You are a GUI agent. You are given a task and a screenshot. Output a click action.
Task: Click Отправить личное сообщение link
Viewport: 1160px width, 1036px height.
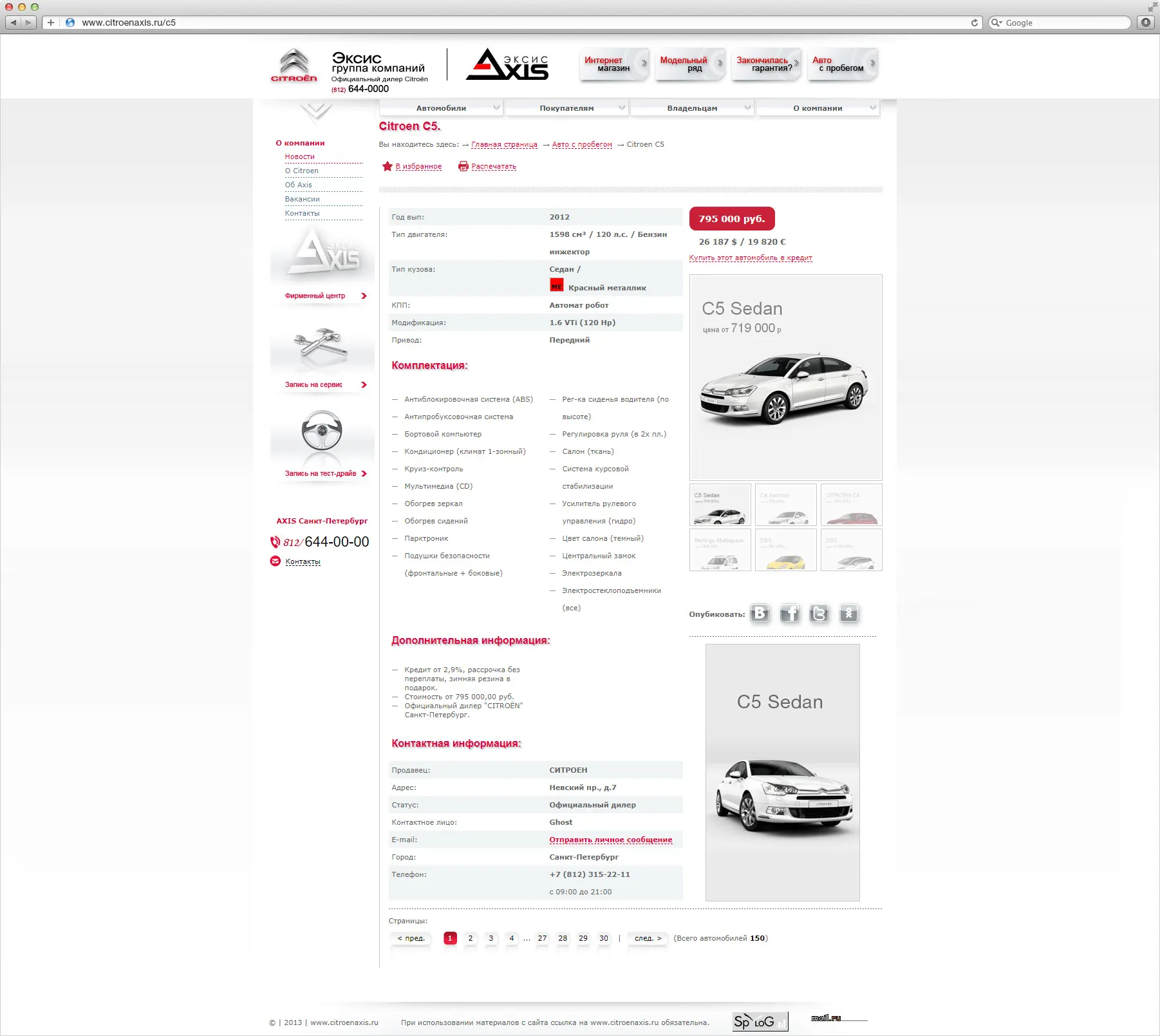[x=611, y=840]
